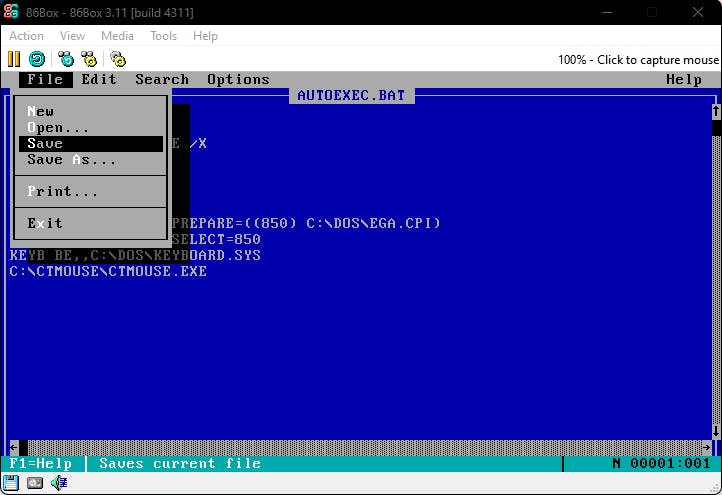The width and height of the screenshot is (722, 495).
Task: Click the horizontal scrollbar left arrow
Action: click(14, 448)
